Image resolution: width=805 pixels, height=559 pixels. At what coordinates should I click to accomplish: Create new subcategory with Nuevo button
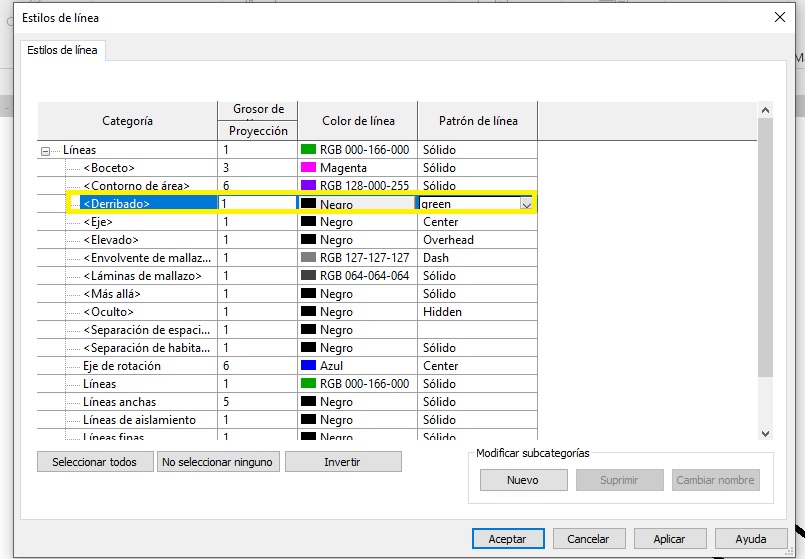coord(522,480)
